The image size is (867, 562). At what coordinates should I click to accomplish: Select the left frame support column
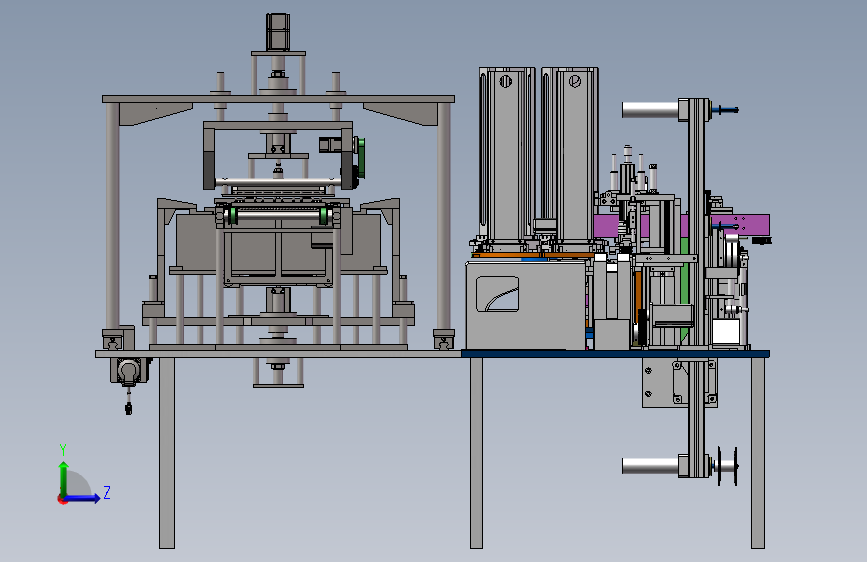pos(112,216)
